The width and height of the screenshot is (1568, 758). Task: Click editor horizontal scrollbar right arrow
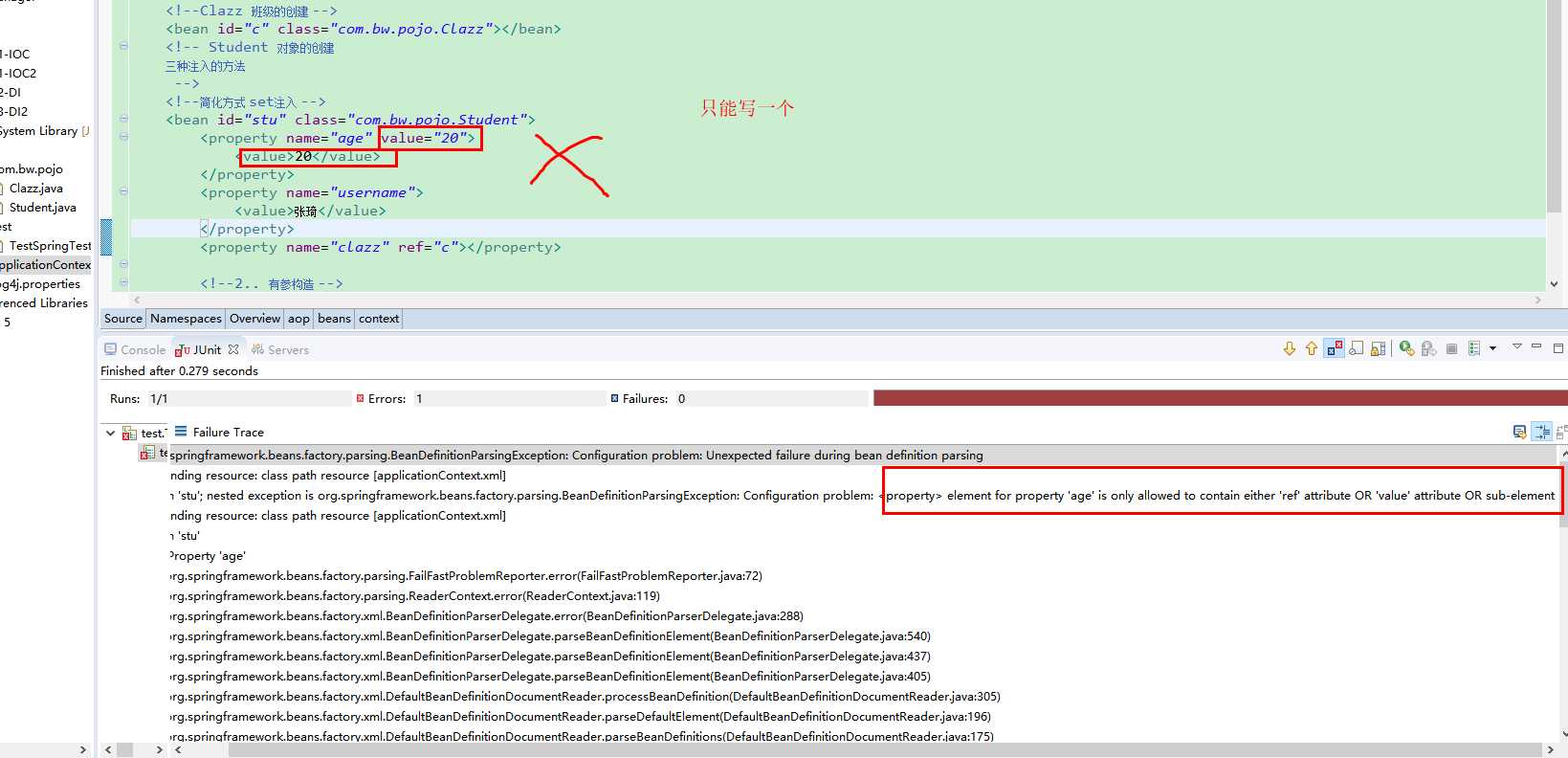1537,300
